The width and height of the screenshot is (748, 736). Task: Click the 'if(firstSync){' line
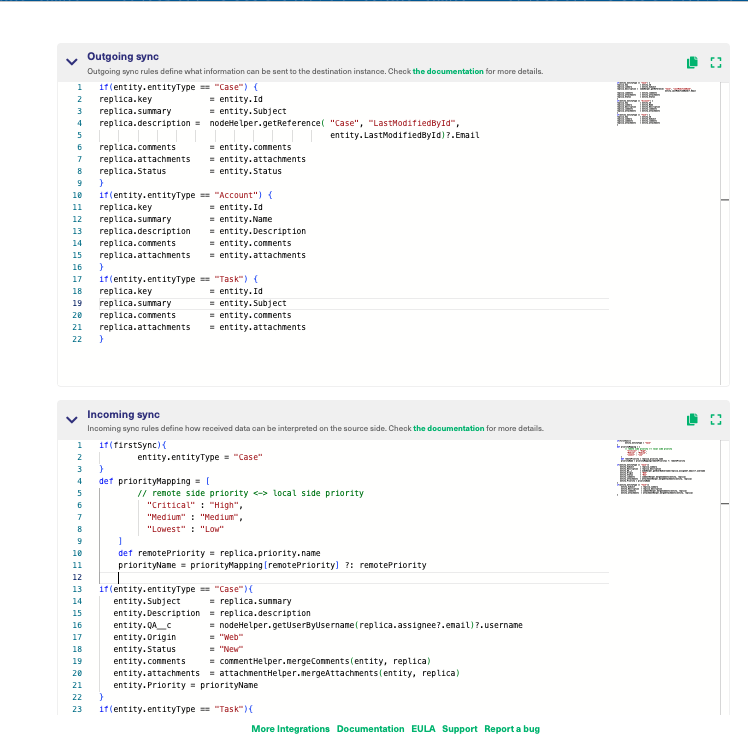[x=133, y=445]
